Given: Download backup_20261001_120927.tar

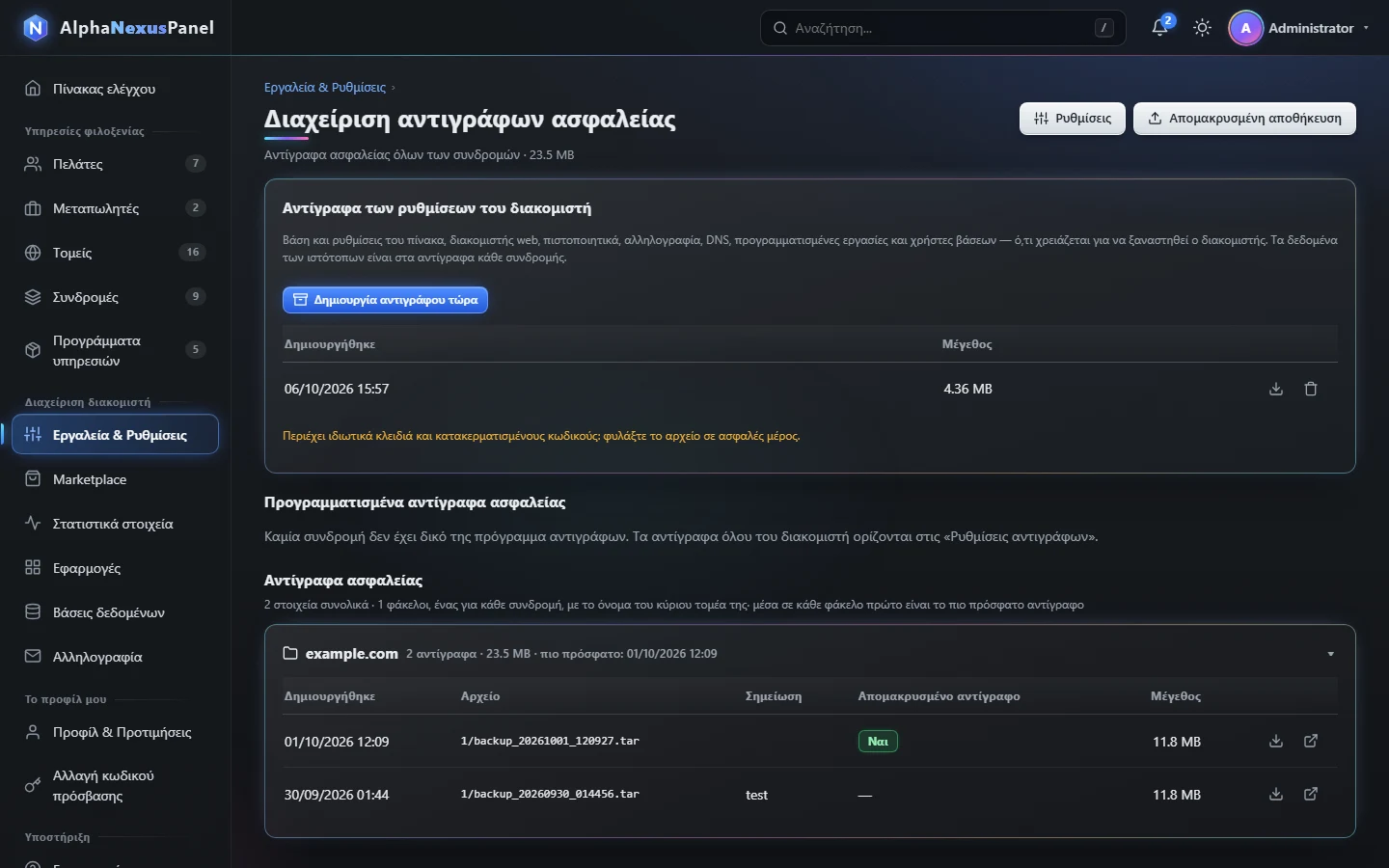Looking at the screenshot, I should (1276, 741).
